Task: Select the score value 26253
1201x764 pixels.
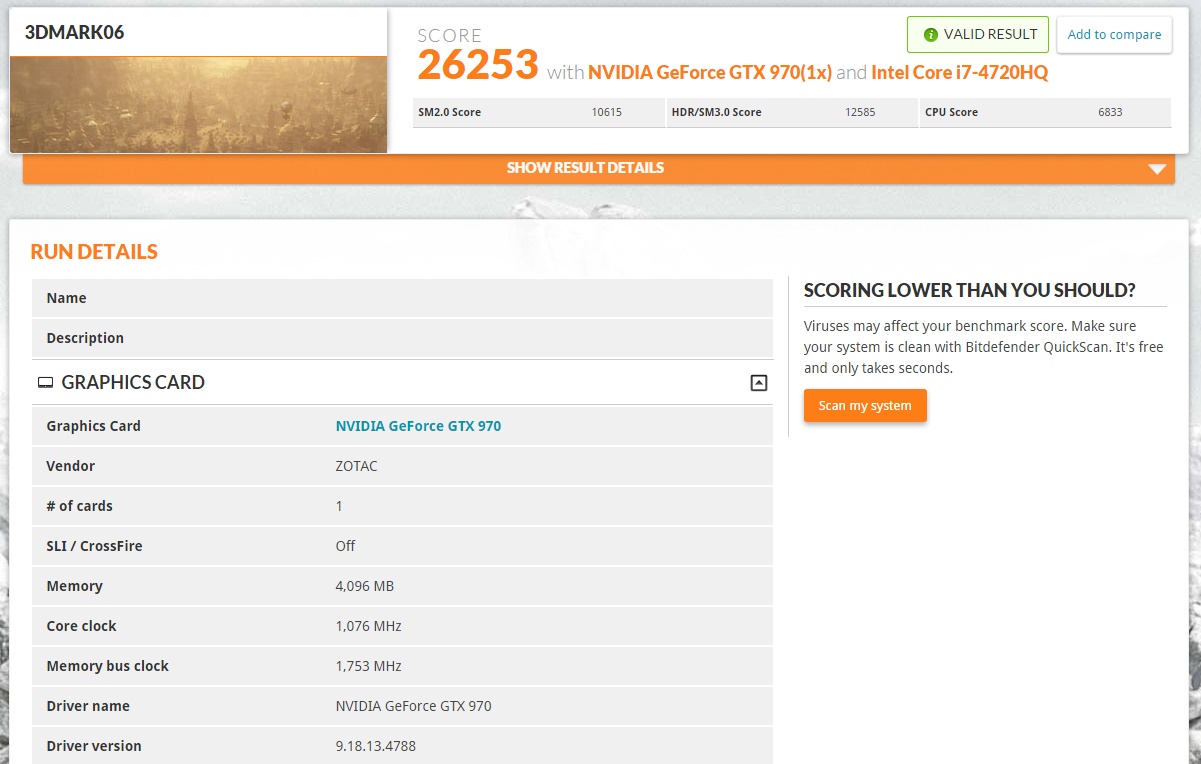Action: (478, 65)
